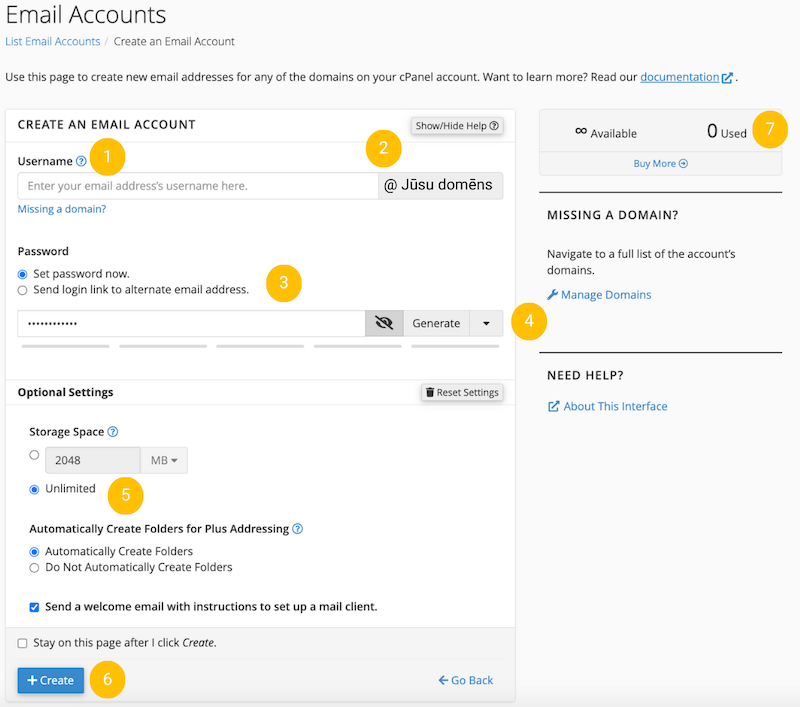Open the MB storage unit dropdown
This screenshot has height=707, width=800.
(164, 460)
